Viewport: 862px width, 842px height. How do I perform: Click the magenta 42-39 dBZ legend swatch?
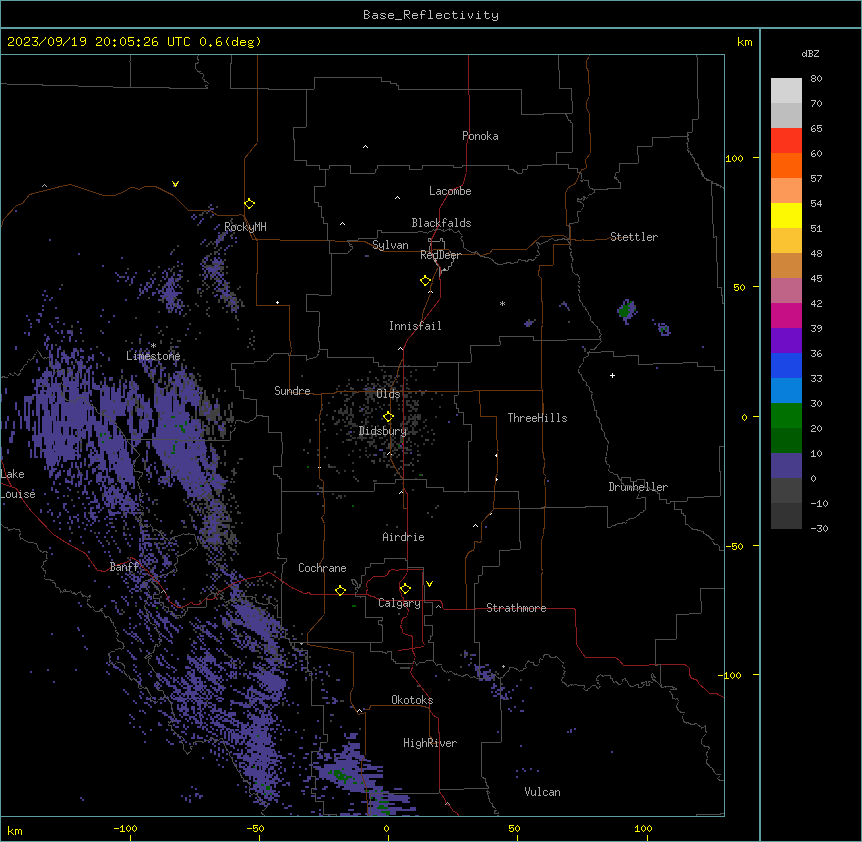tap(786, 315)
